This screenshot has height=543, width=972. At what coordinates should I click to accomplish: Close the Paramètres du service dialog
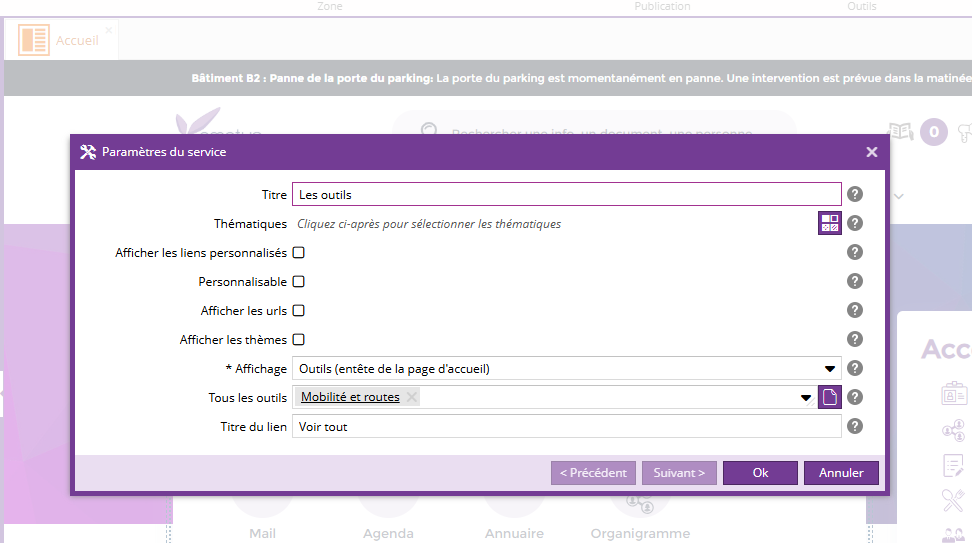(x=871, y=152)
